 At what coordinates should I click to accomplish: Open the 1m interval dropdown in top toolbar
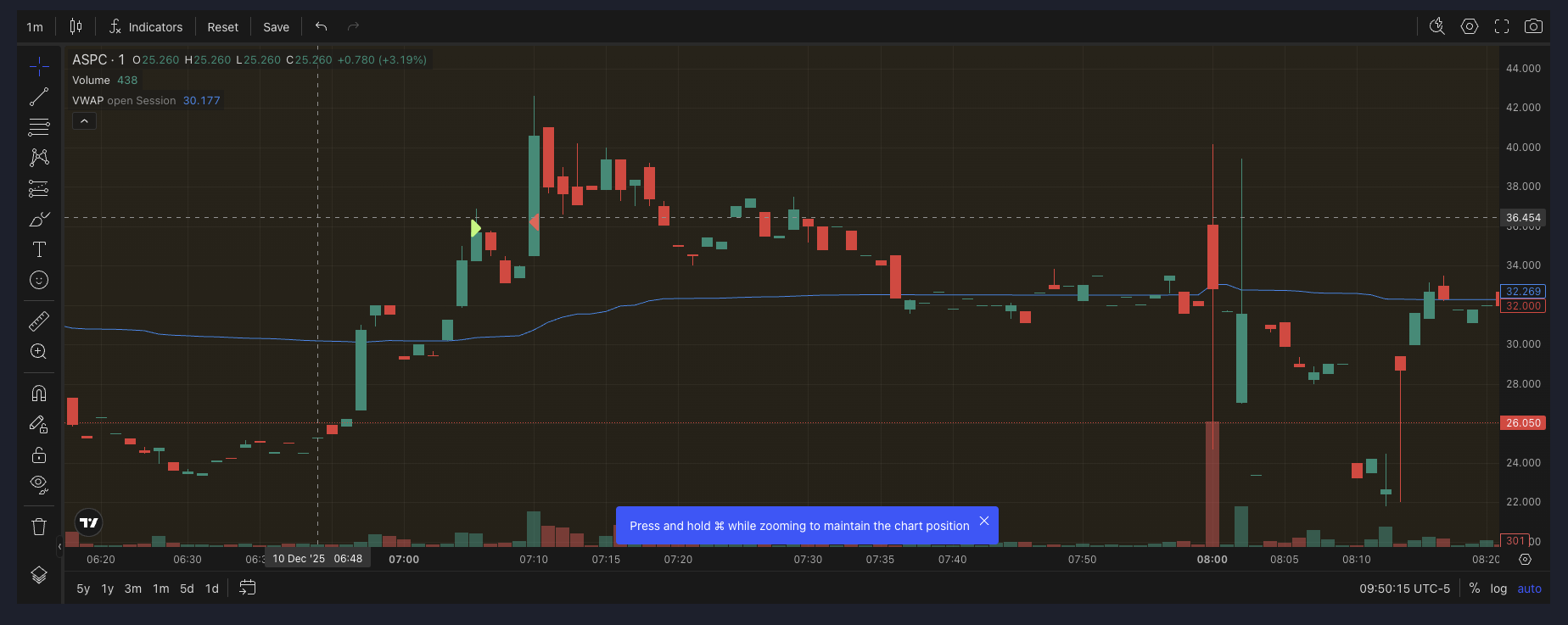(x=35, y=27)
